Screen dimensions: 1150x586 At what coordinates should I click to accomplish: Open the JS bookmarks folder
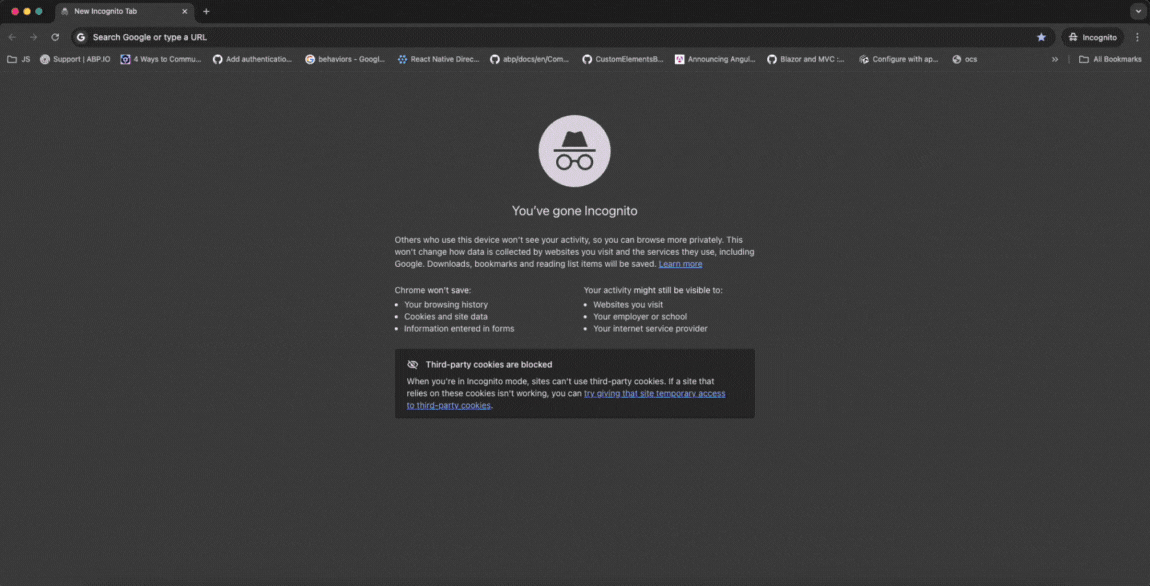tap(19, 59)
